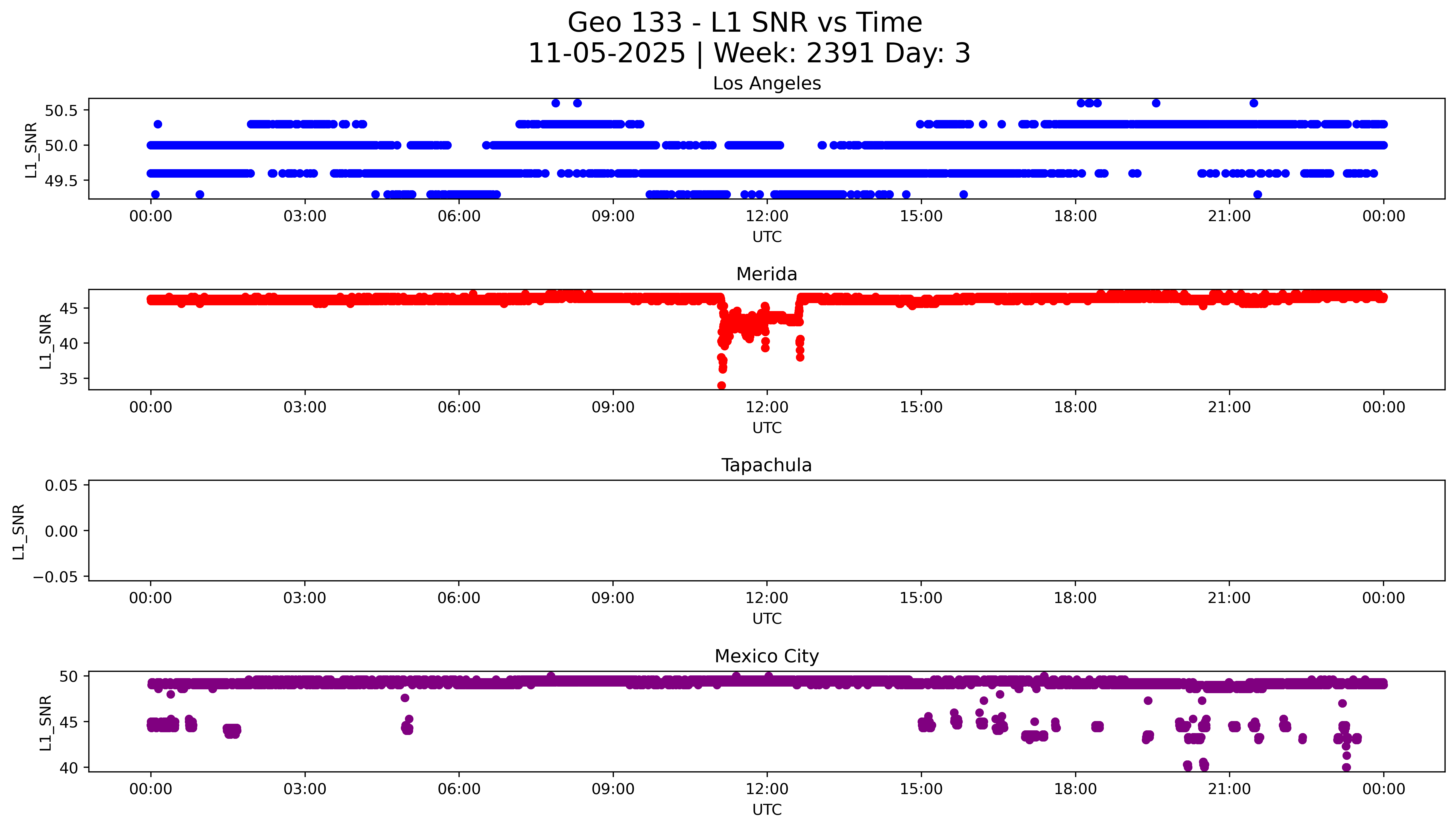Click the −0.05 tick label on Tapachula y-axis

click(55, 577)
